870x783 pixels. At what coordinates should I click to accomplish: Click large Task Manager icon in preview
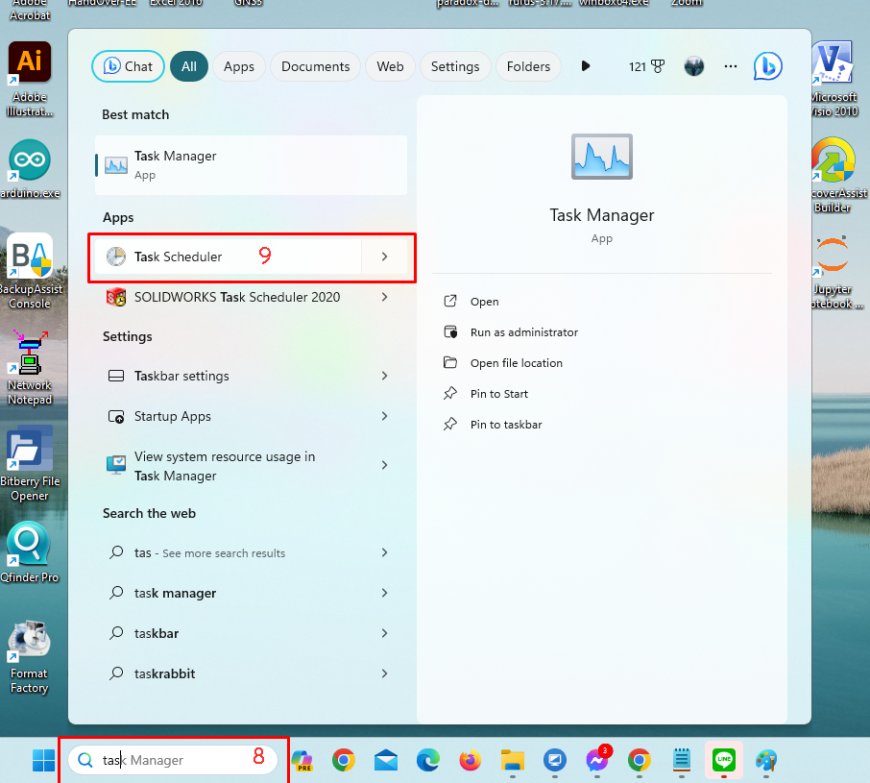pos(601,156)
